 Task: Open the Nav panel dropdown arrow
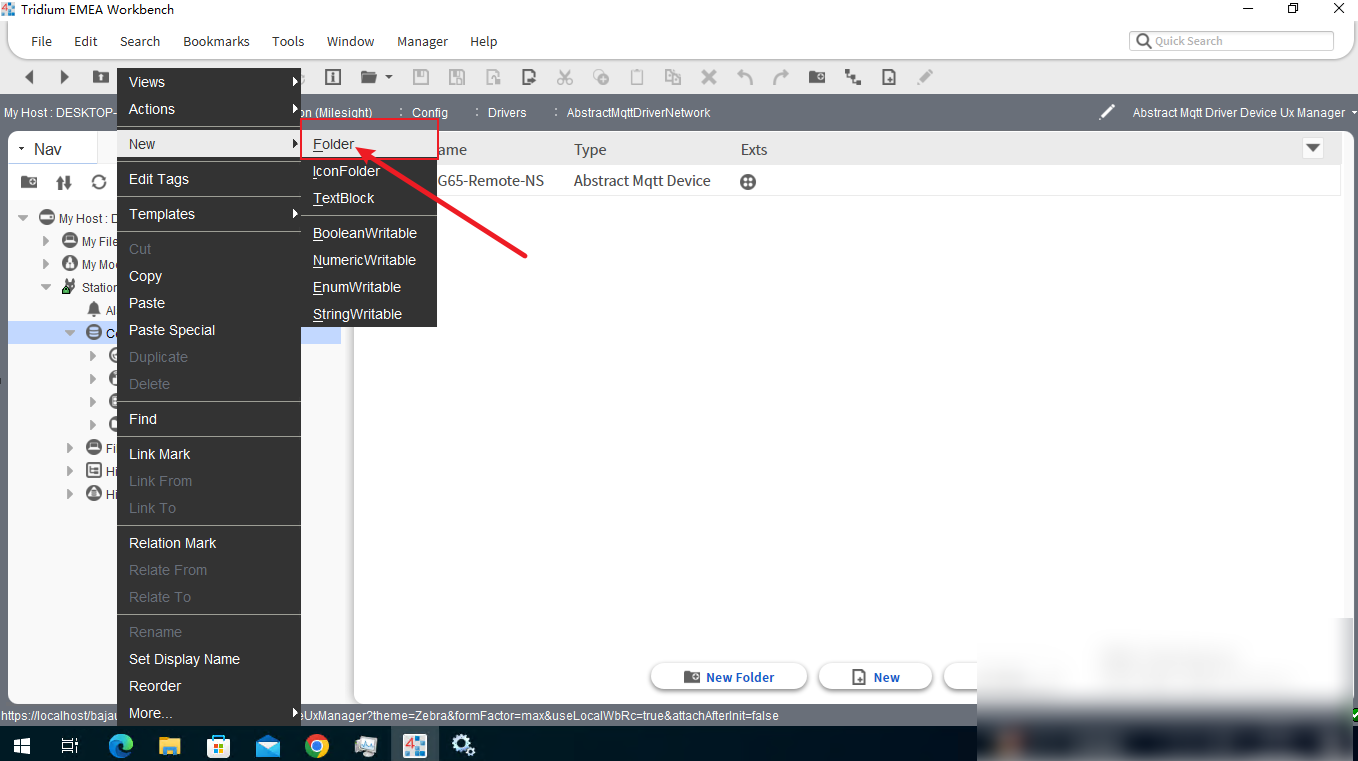(21, 149)
